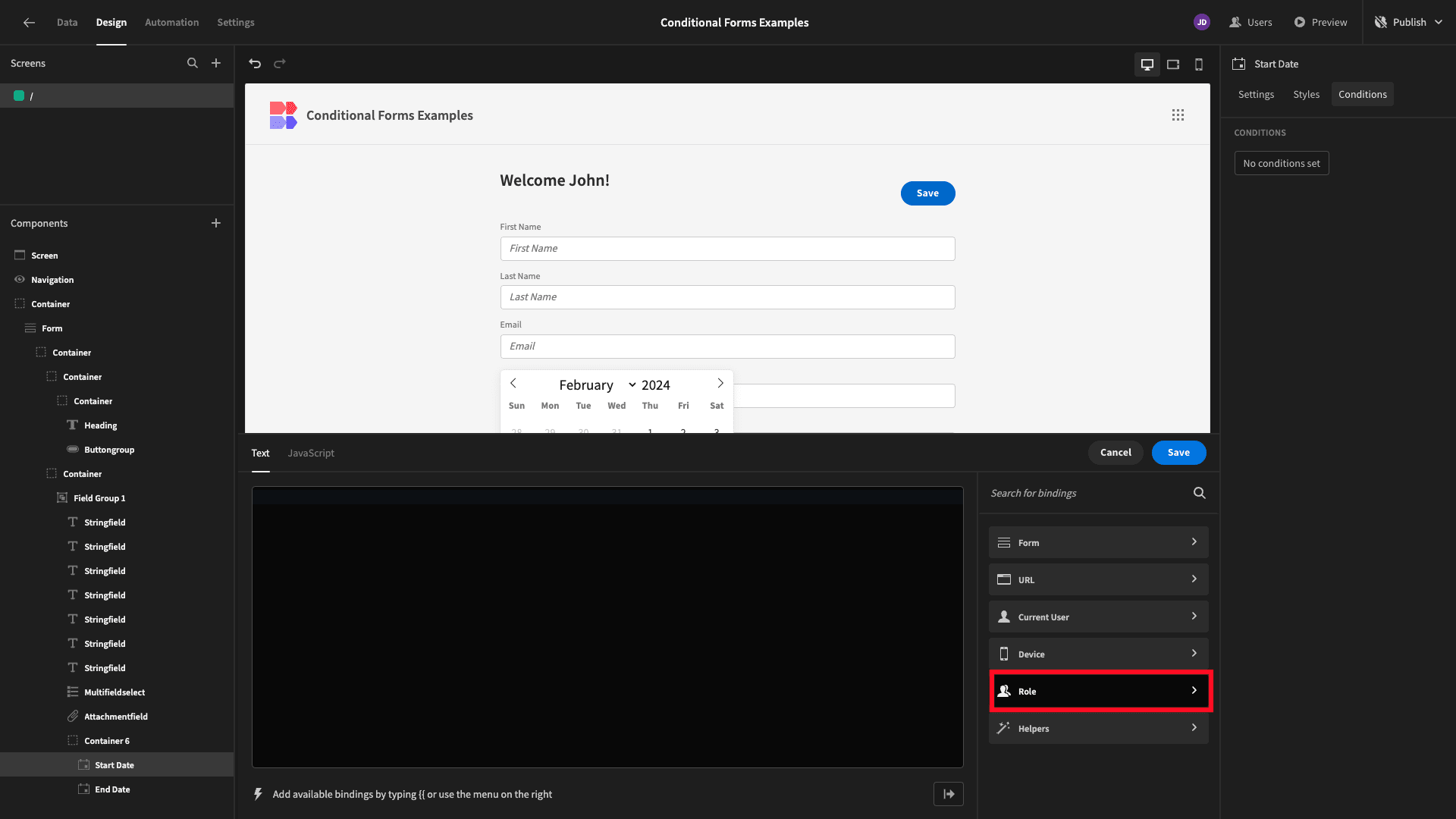Image resolution: width=1456 pixels, height=819 pixels.
Task: Click the No conditions set button
Action: click(x=1282, y=163)
